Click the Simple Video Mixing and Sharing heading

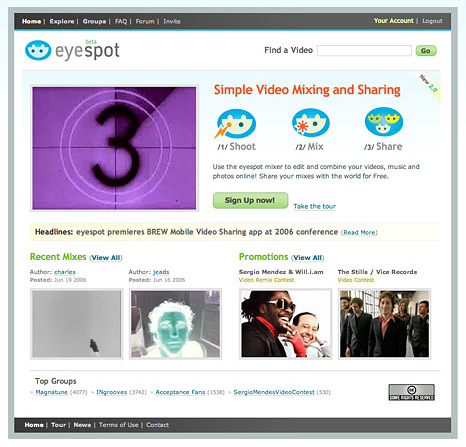click(x=307, y=90)
